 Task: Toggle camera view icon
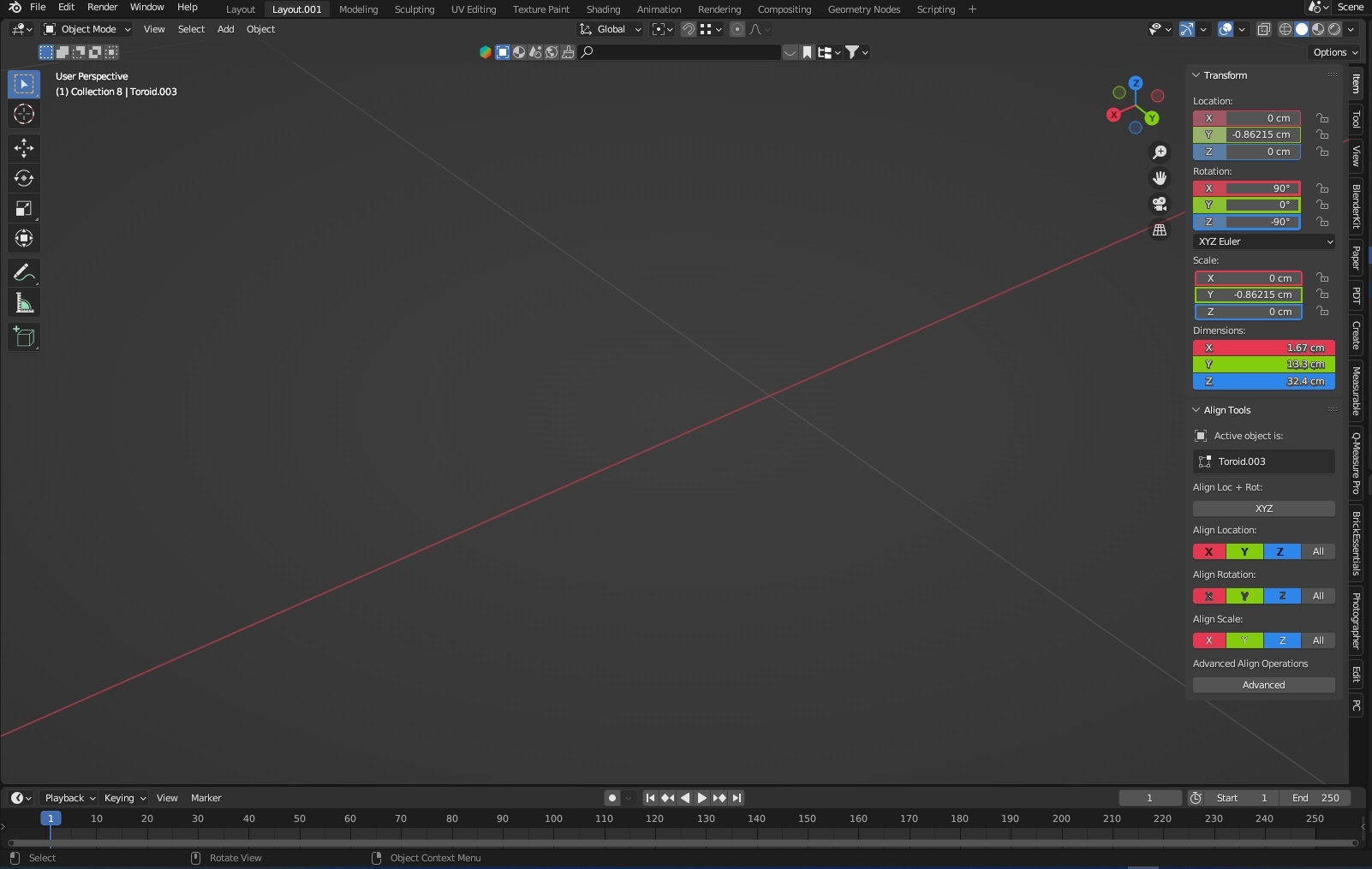pyautogui.click(x=1160, y=204)
